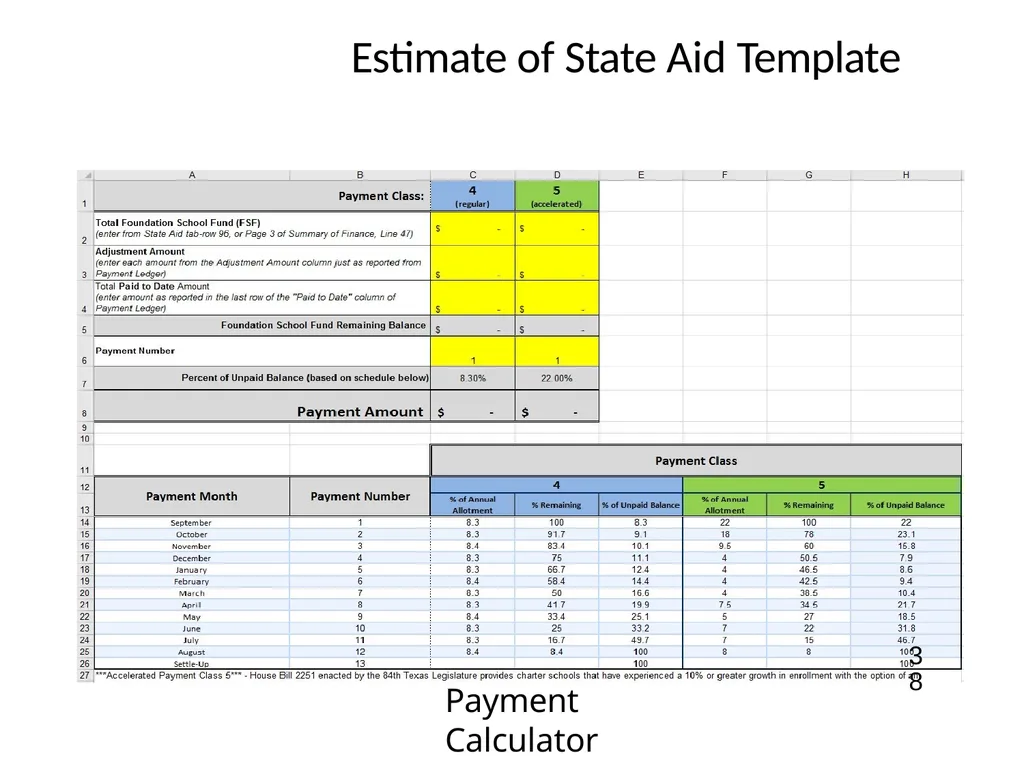The width and height of the screenshot is (1024, 768).
Task: Click yellow Paid to Date cell for class 5
Action: coord(557,297)
